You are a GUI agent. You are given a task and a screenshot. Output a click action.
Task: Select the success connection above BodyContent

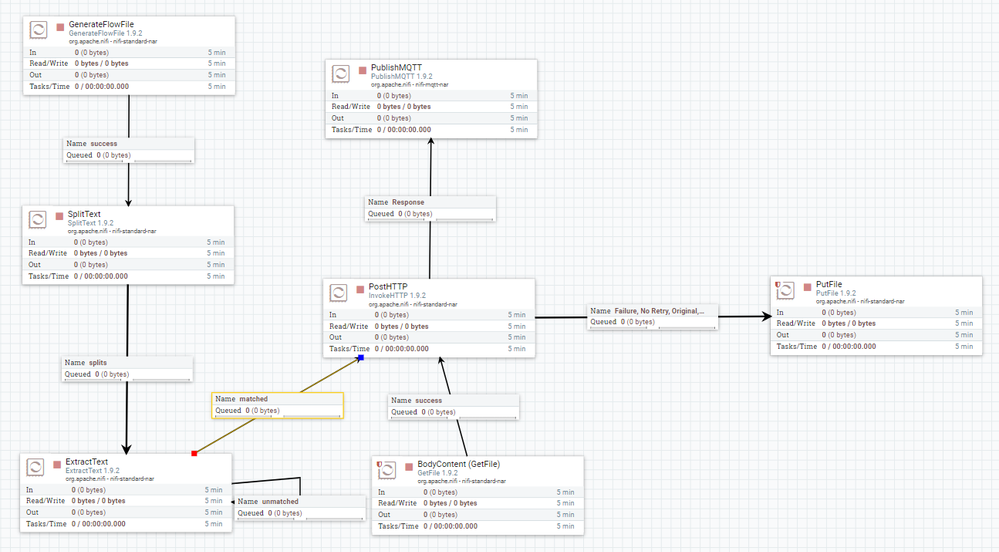click(x=454, y=407)
